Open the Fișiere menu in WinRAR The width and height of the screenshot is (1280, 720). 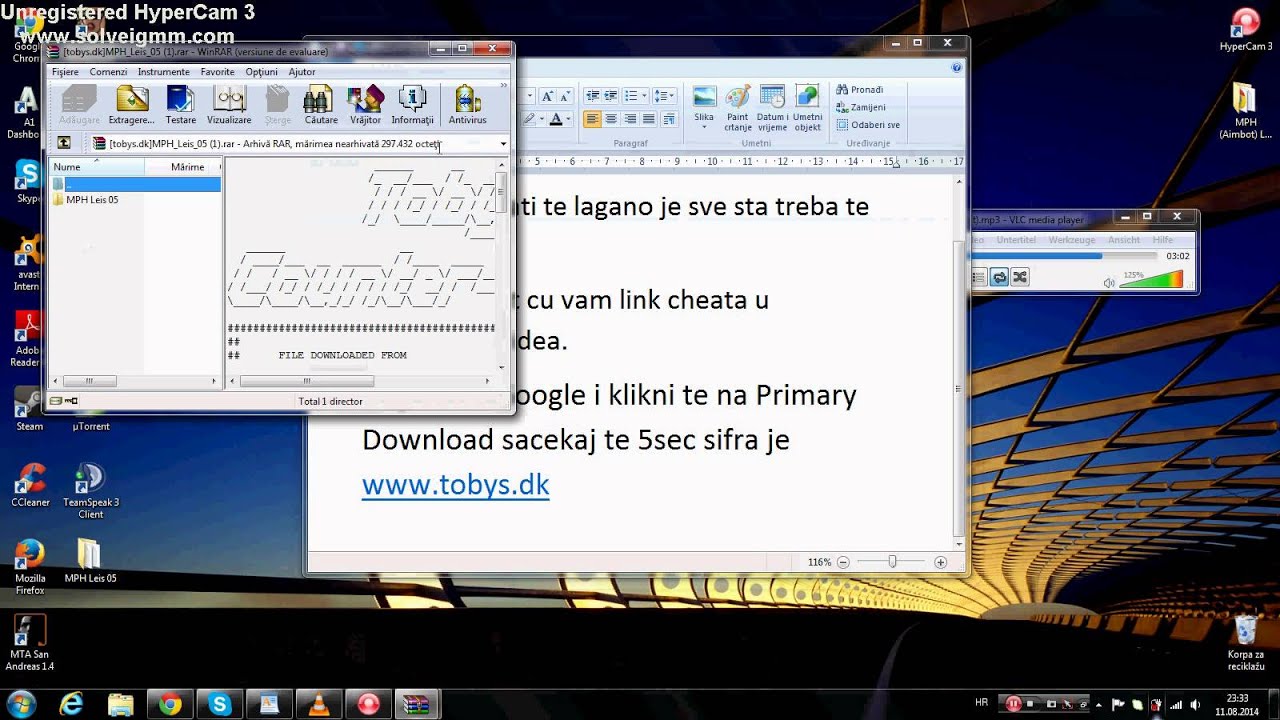65,72
